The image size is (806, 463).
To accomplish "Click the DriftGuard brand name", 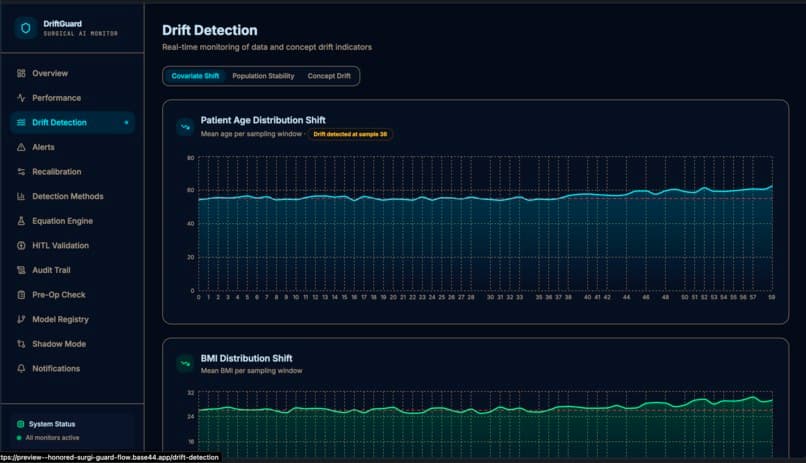I will (x=62, y=24).
